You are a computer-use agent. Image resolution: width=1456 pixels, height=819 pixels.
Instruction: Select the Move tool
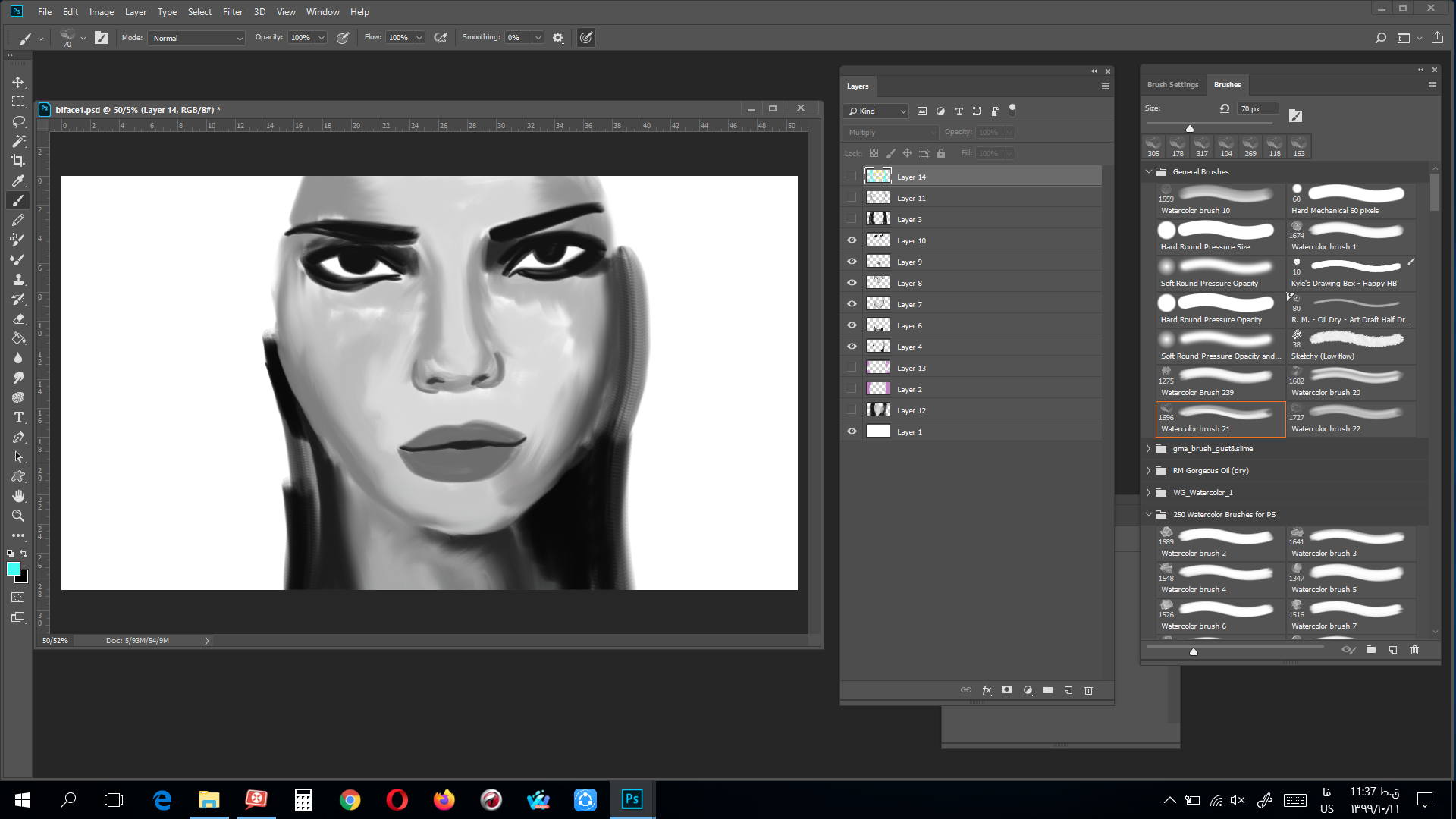(x=18, y=82)
